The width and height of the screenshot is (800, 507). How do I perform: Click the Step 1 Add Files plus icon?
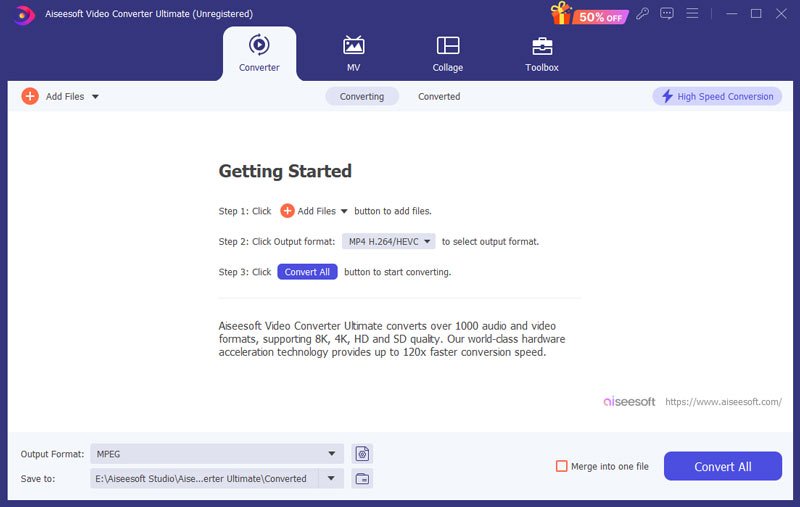(287, 211)
